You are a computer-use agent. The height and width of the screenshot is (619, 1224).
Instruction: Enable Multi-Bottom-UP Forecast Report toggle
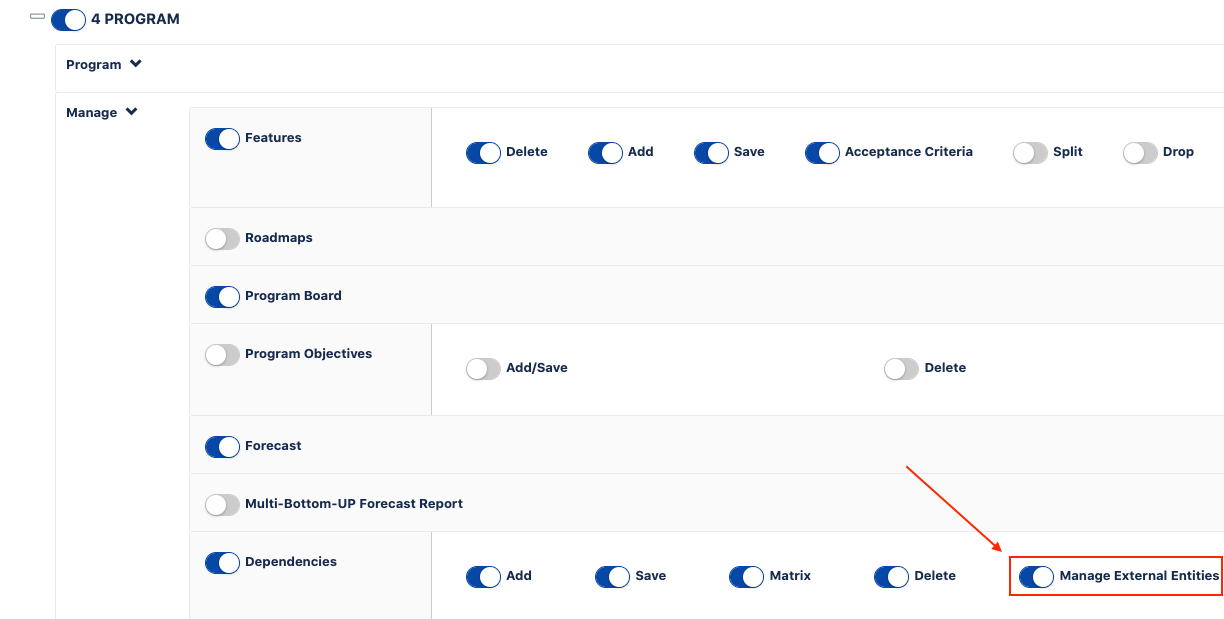click(222, 504)
